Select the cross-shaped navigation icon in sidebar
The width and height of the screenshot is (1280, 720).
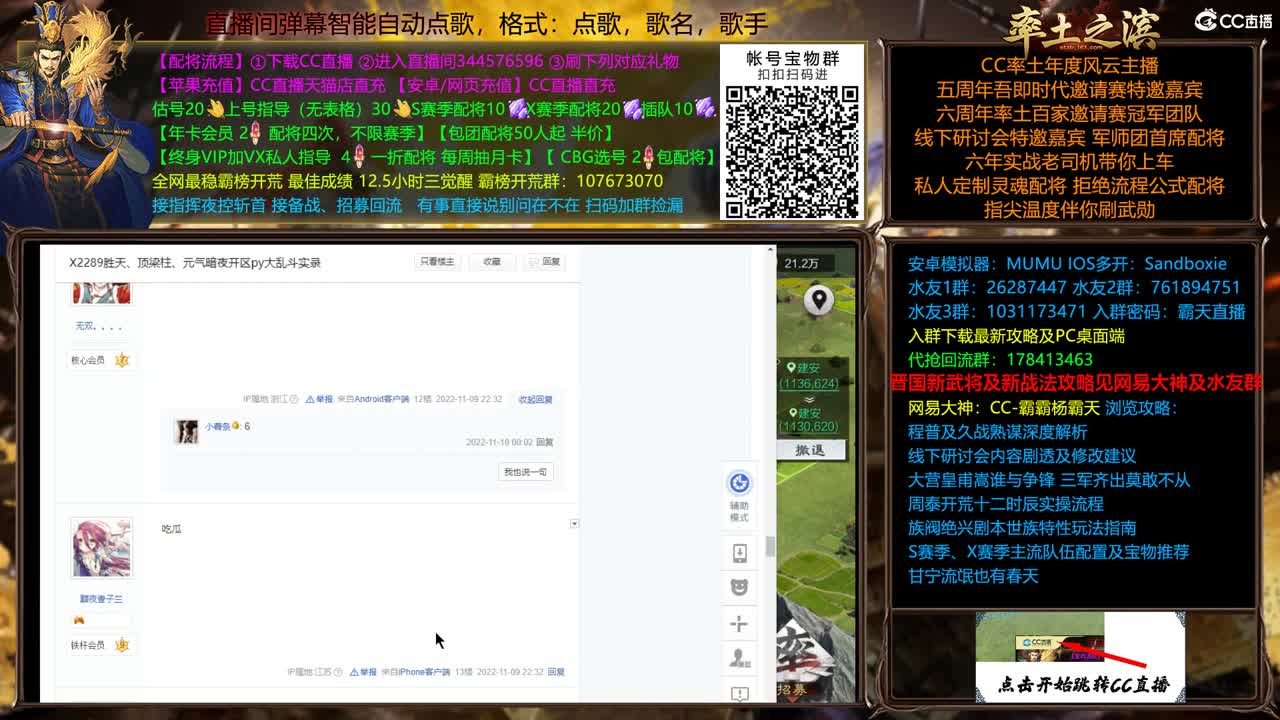click(x=739, y=624)
